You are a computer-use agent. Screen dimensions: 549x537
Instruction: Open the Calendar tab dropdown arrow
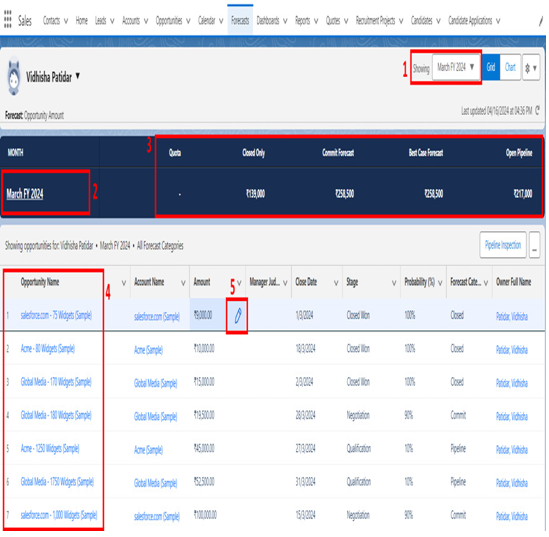[221, 21]
